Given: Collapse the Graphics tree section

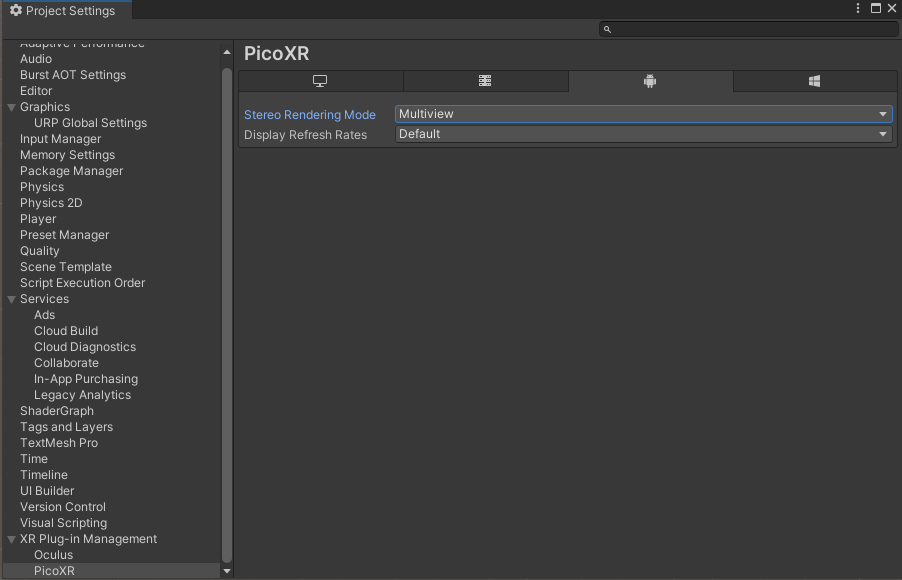Looking at the screenshot, I should point(11,107).
